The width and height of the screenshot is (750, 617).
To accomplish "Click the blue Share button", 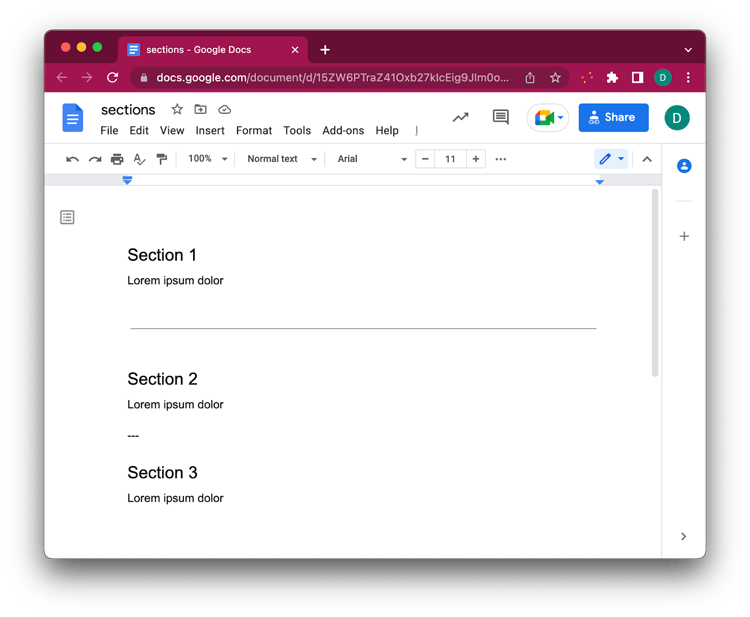I will (613, 118).
